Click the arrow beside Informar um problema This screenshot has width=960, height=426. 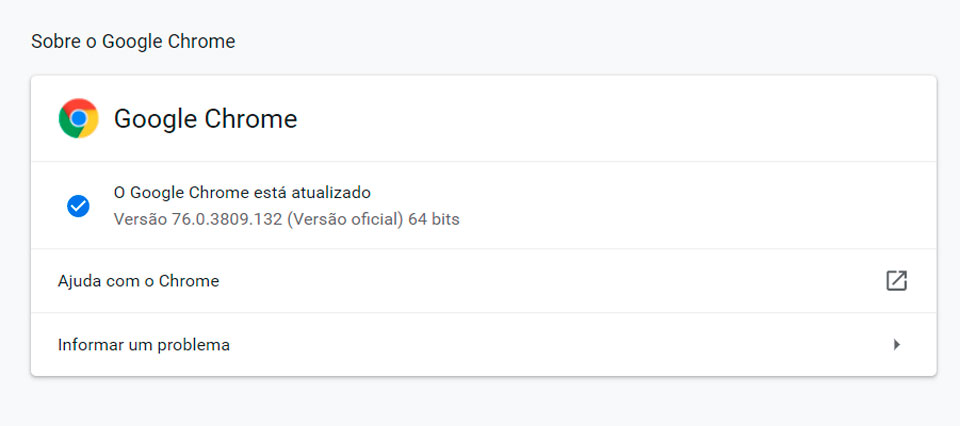(897, 345)
